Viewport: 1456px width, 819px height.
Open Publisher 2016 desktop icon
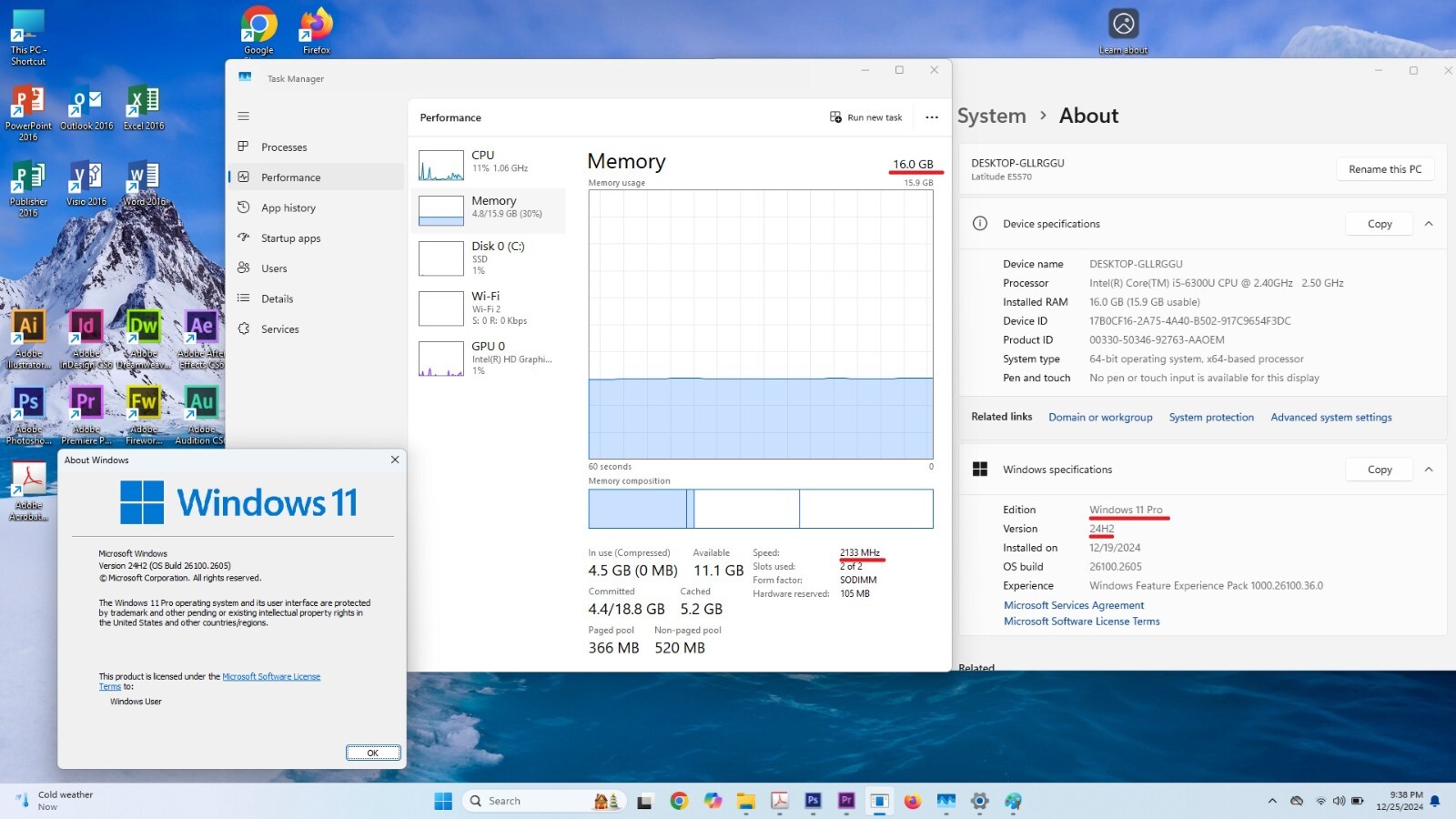[28, 188]
